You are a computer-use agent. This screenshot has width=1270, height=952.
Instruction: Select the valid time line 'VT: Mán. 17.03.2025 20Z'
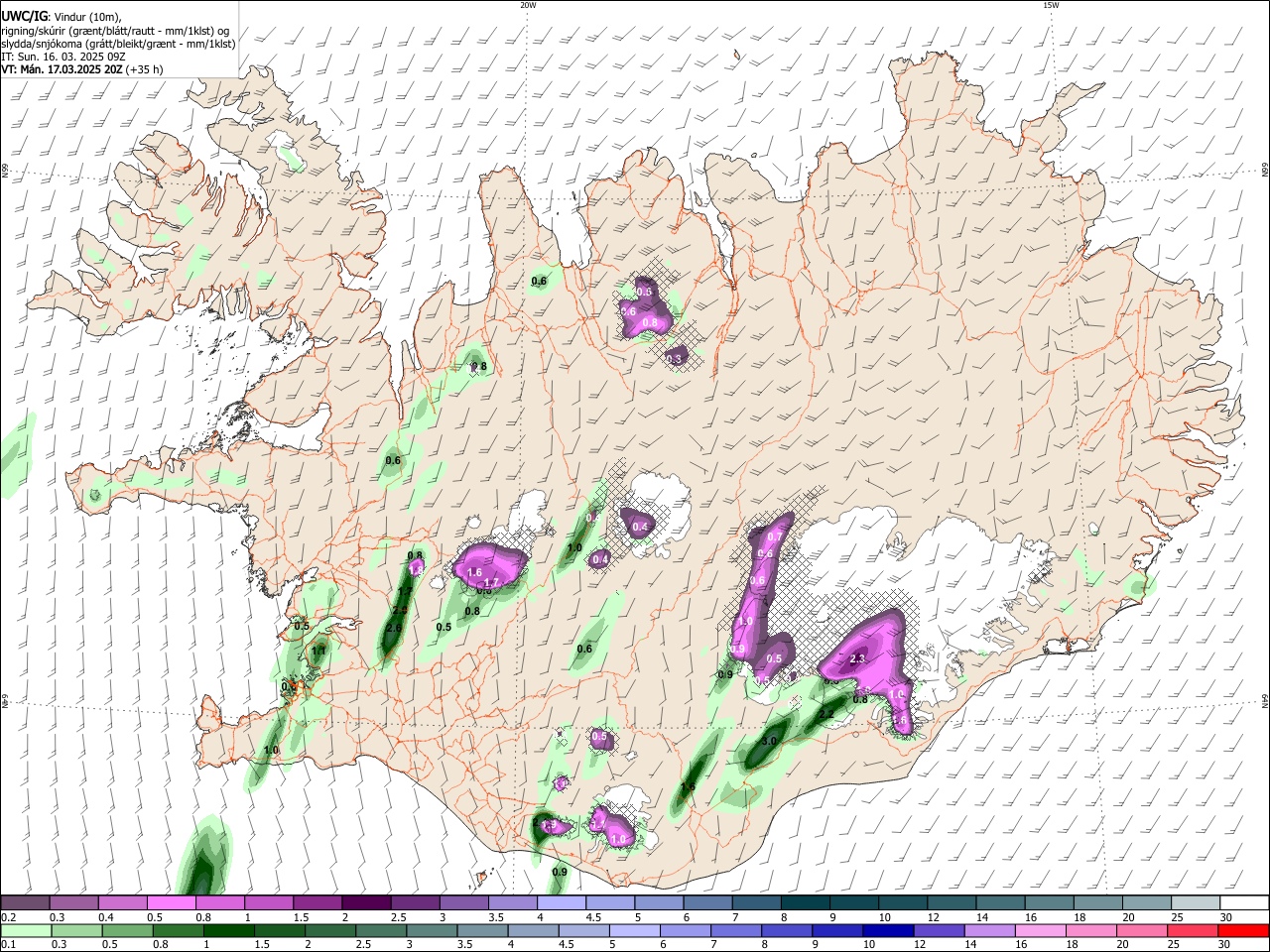tap(62, 69)
